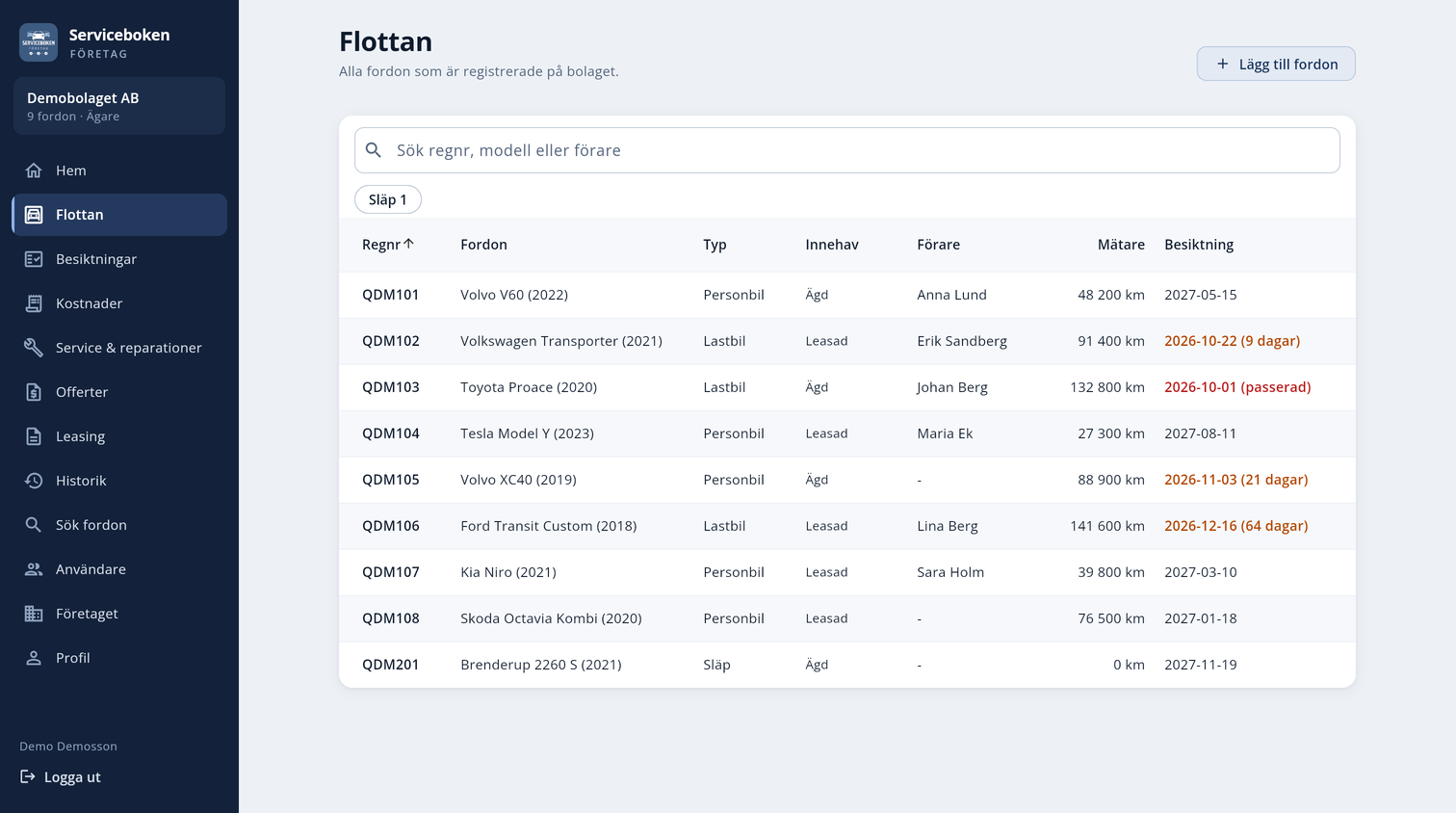Click the driver name Anna Lund
The height and width of the screenshot is (813, 1456).
[951, 295]
